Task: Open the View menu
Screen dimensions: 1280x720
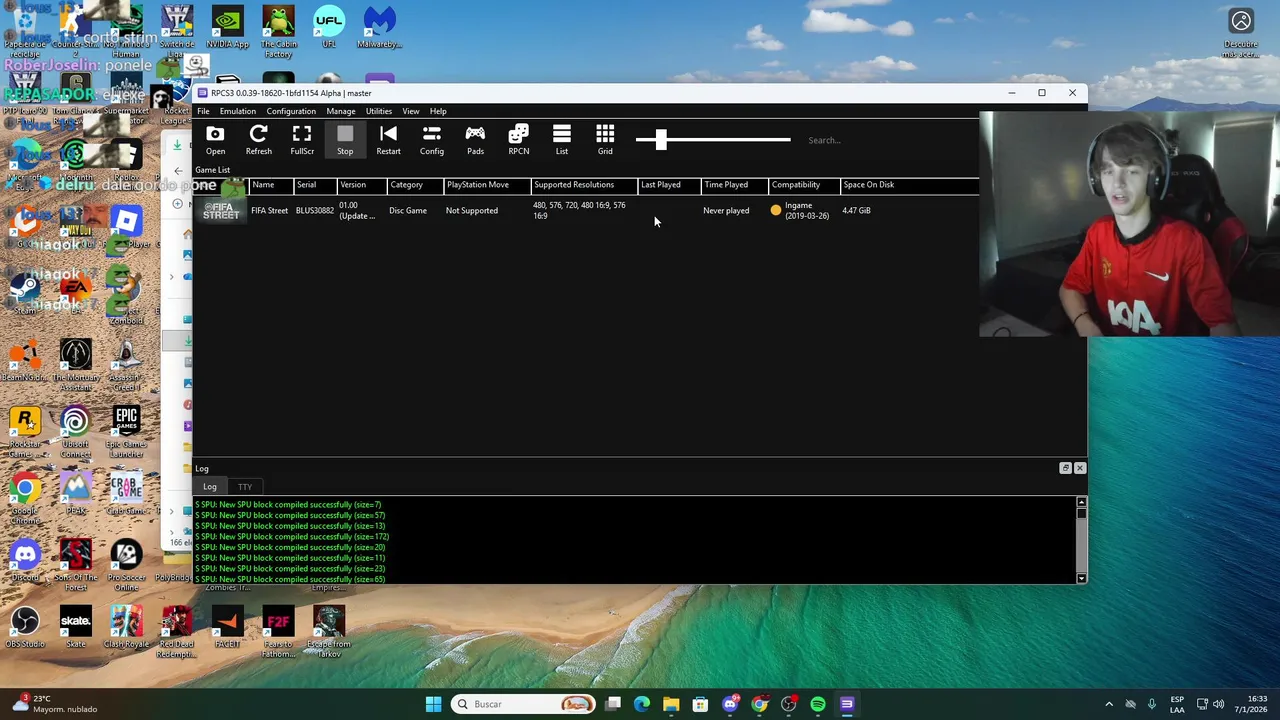Action: pyautogui.click(x=410, y=111)
